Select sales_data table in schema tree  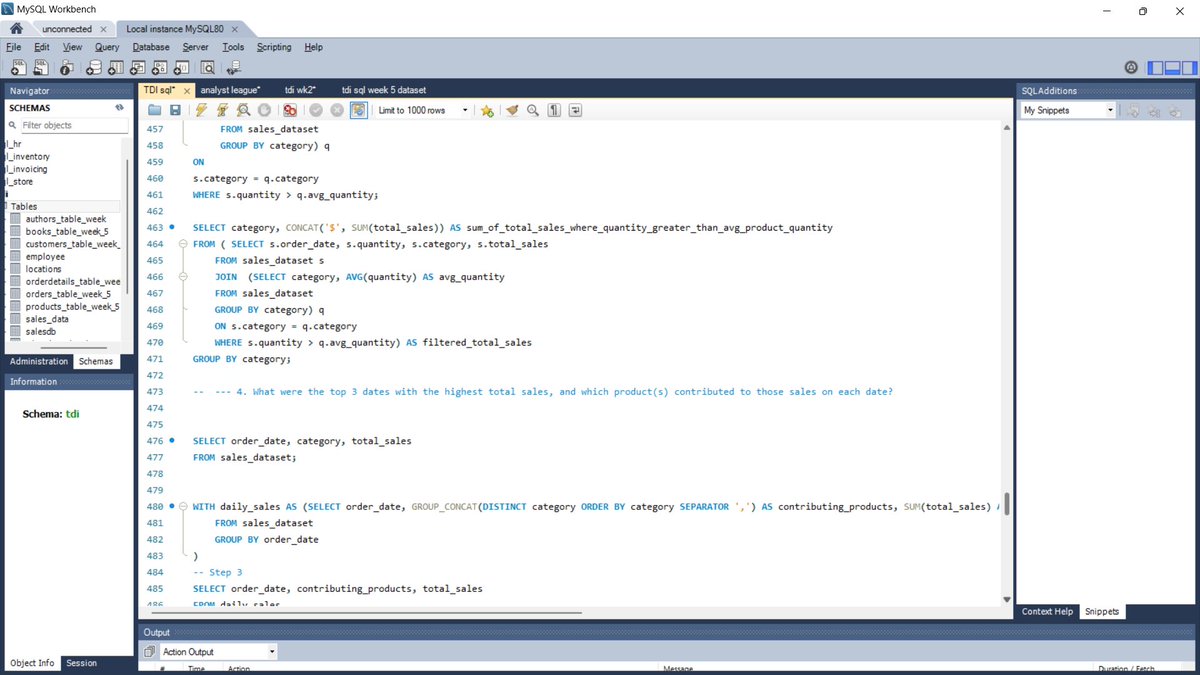47,319
